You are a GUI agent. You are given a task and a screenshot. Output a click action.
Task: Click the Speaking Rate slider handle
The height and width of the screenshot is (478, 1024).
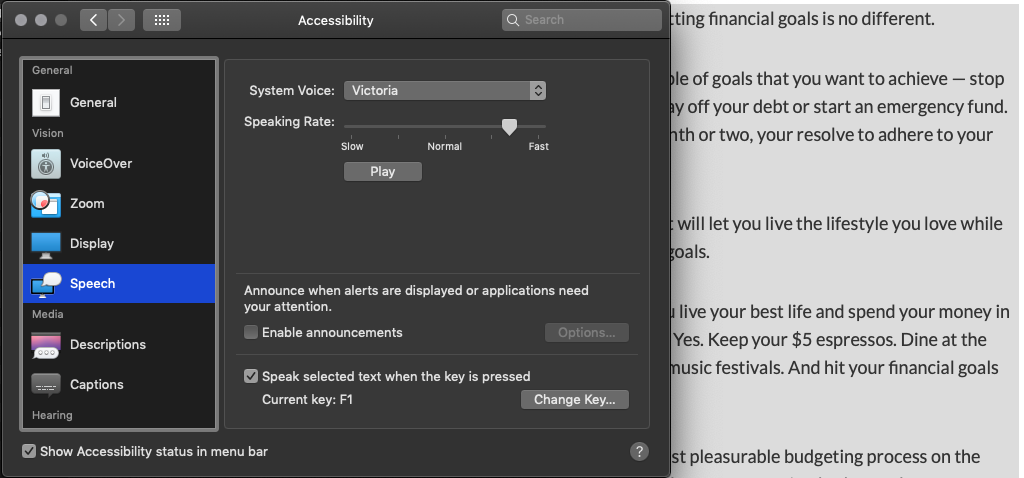coord(509,126)
